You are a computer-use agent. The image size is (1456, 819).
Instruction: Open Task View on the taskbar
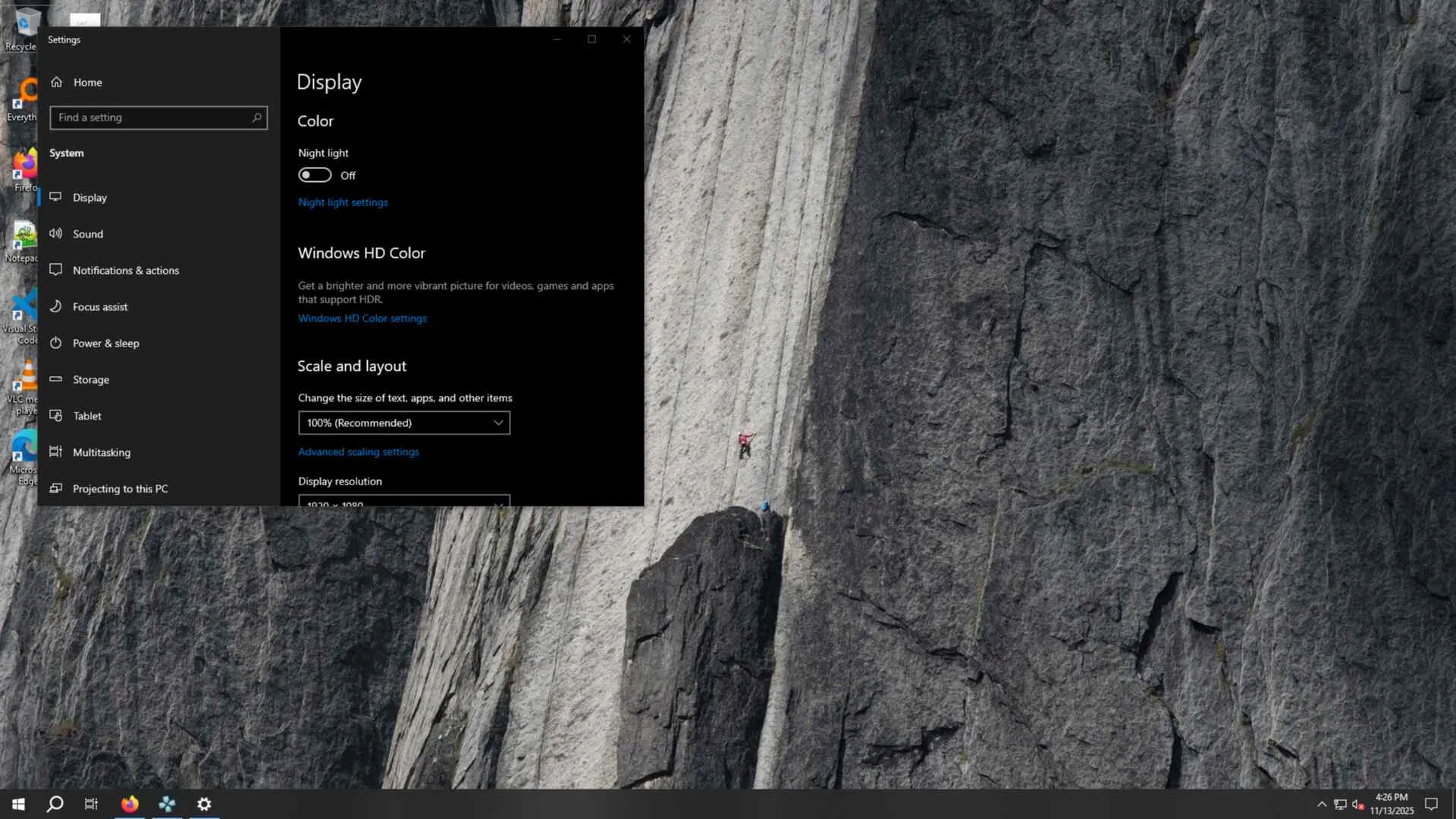click(91, 804)
